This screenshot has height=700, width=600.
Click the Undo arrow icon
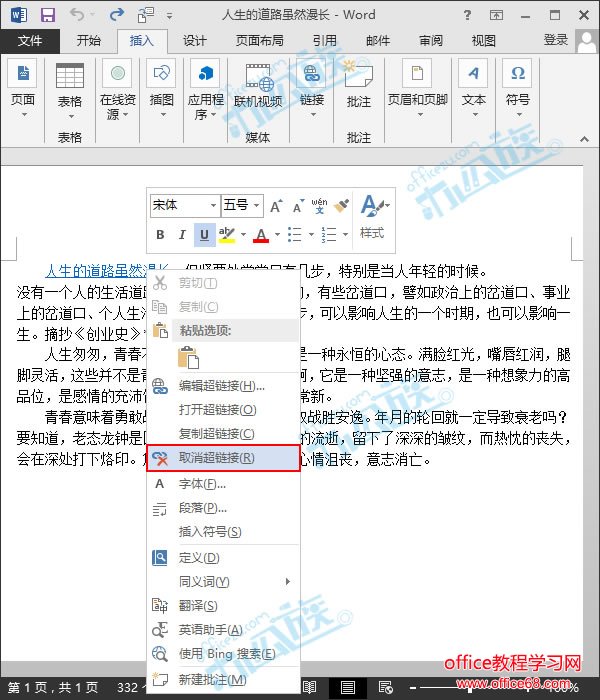click(78, 15)
